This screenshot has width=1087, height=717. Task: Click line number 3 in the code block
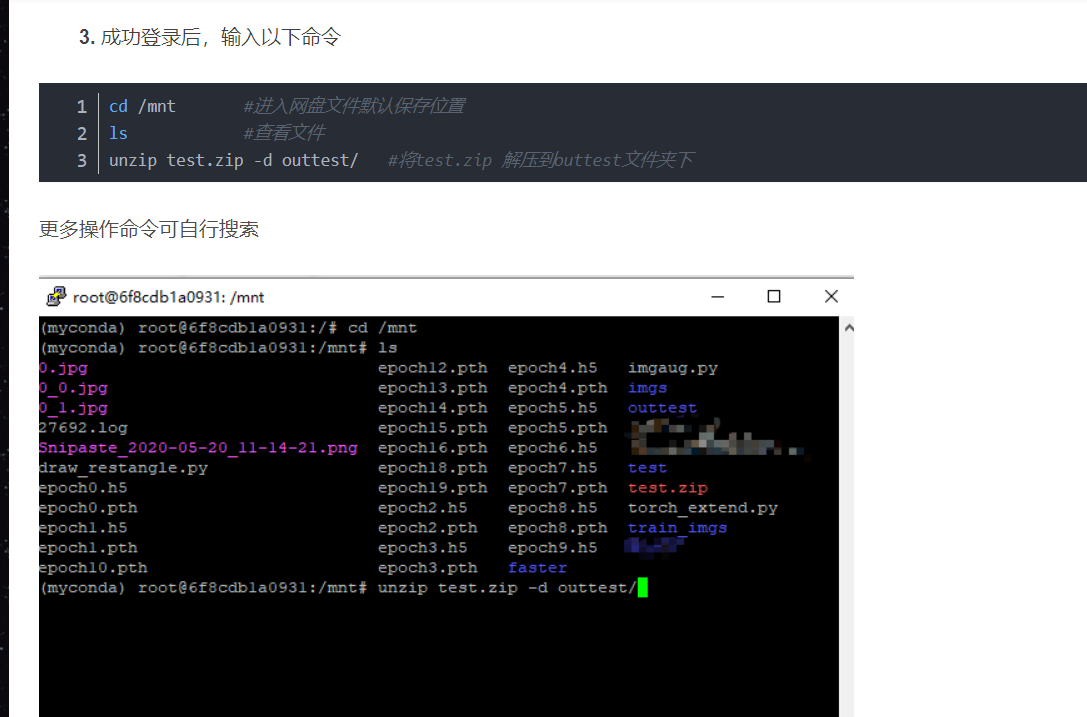[82, 161]
